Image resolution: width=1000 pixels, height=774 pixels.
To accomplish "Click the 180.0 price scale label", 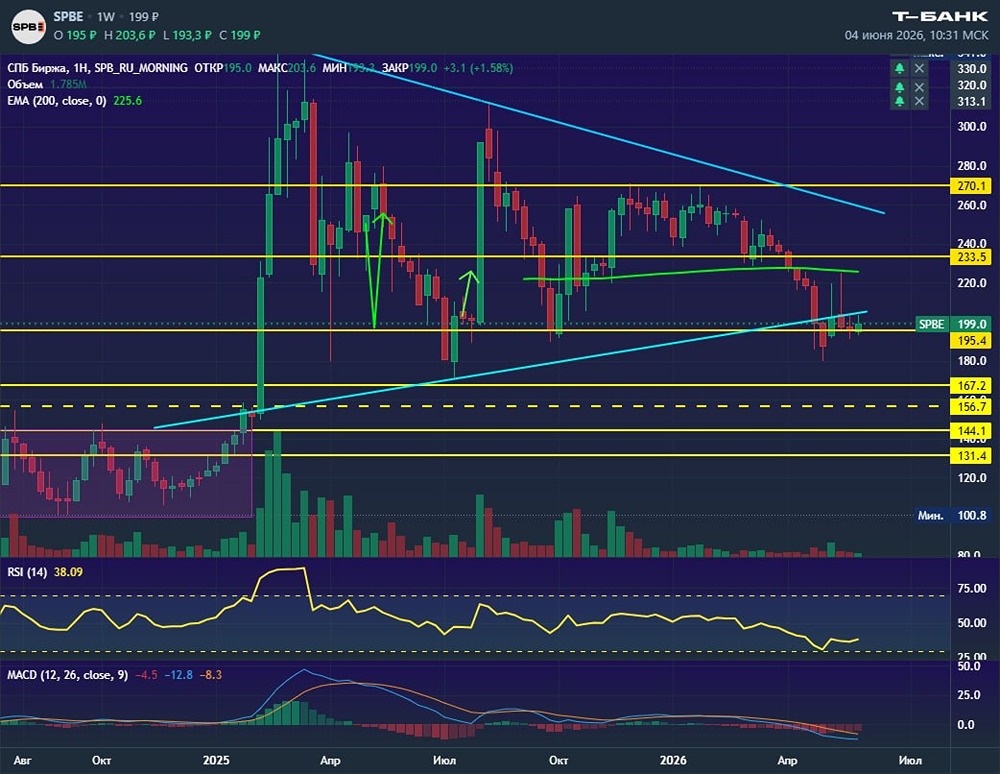I will coord(971,361).
